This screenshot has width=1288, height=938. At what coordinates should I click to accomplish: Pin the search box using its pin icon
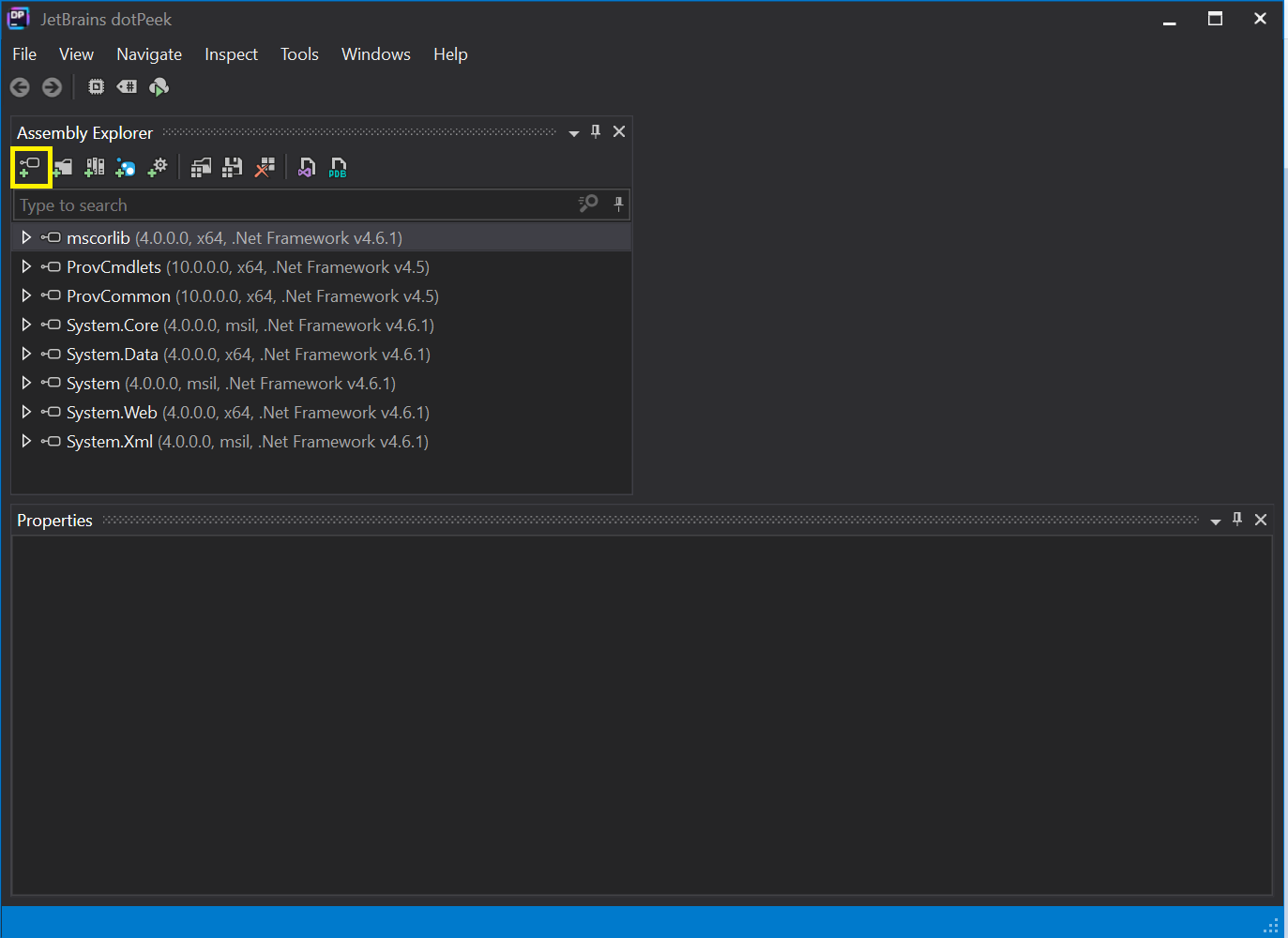click(618, 204)
